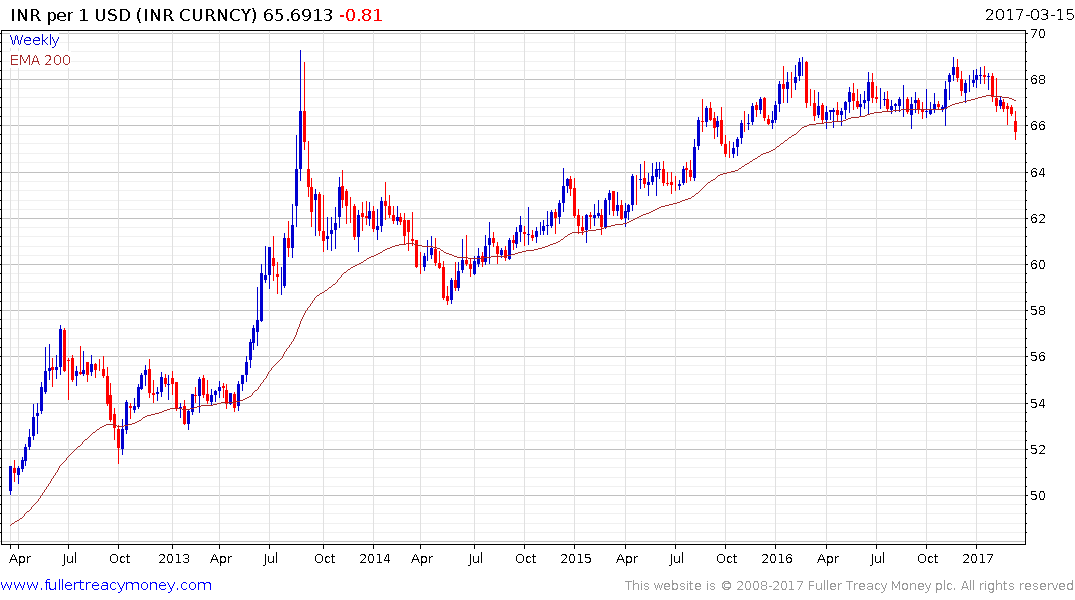Click the y-axis label 64
Screen dimensions: 1075x600
pos(1037,172)
